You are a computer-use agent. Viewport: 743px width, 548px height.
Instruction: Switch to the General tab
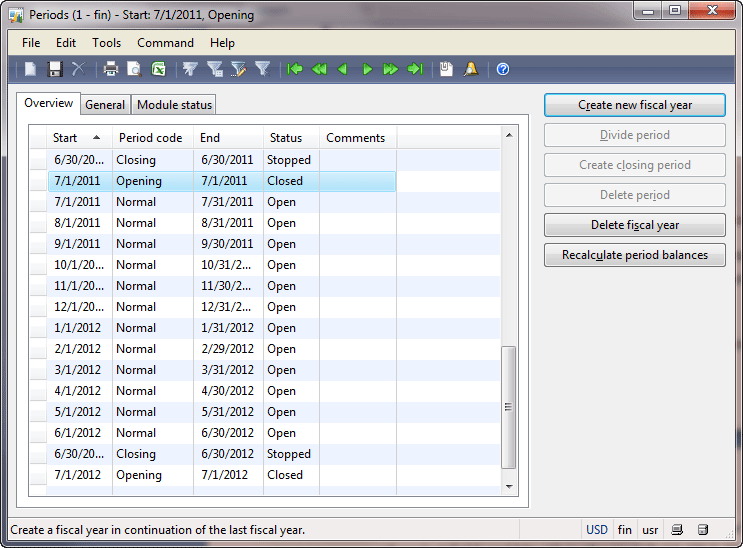tap(105, 105)
